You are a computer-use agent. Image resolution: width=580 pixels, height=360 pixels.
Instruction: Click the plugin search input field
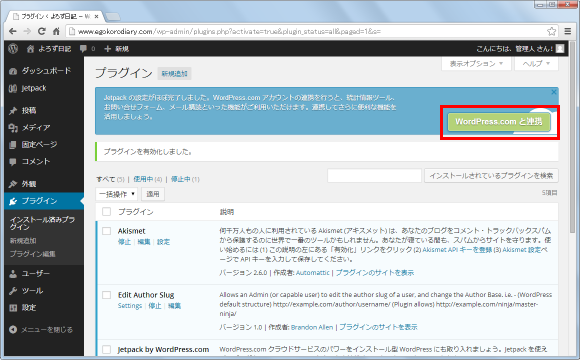click(x=374, y=176)
